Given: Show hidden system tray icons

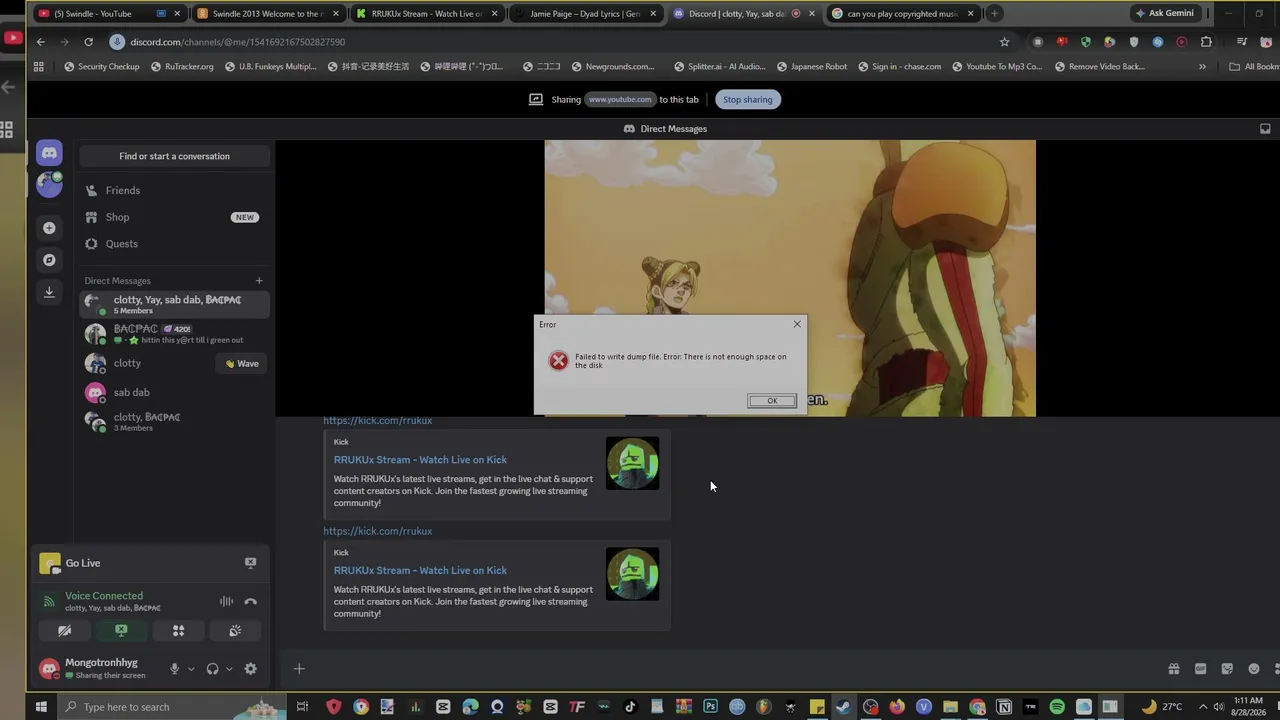Looking at the screenshot, I should pos(1202,707).
